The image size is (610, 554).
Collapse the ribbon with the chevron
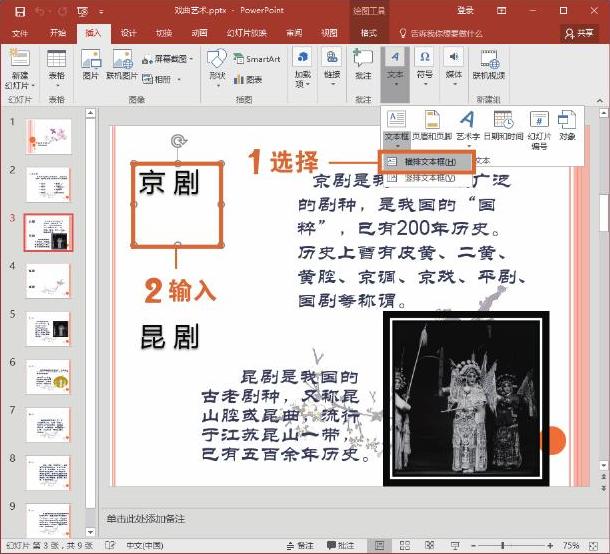pyautogui.click(x=599, y=100)
